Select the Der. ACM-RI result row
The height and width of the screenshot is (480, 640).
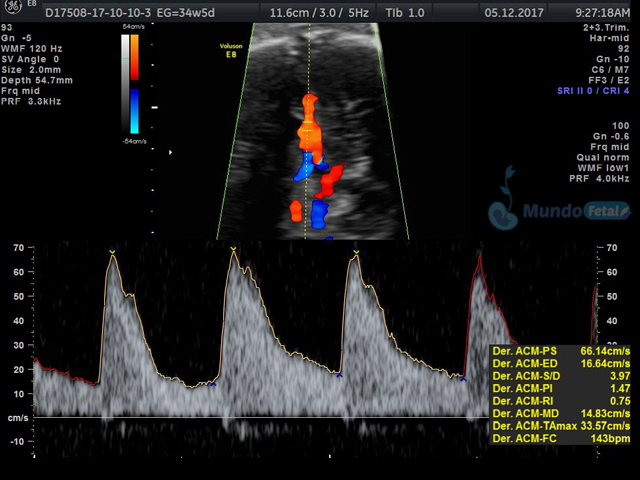(561, 400)
